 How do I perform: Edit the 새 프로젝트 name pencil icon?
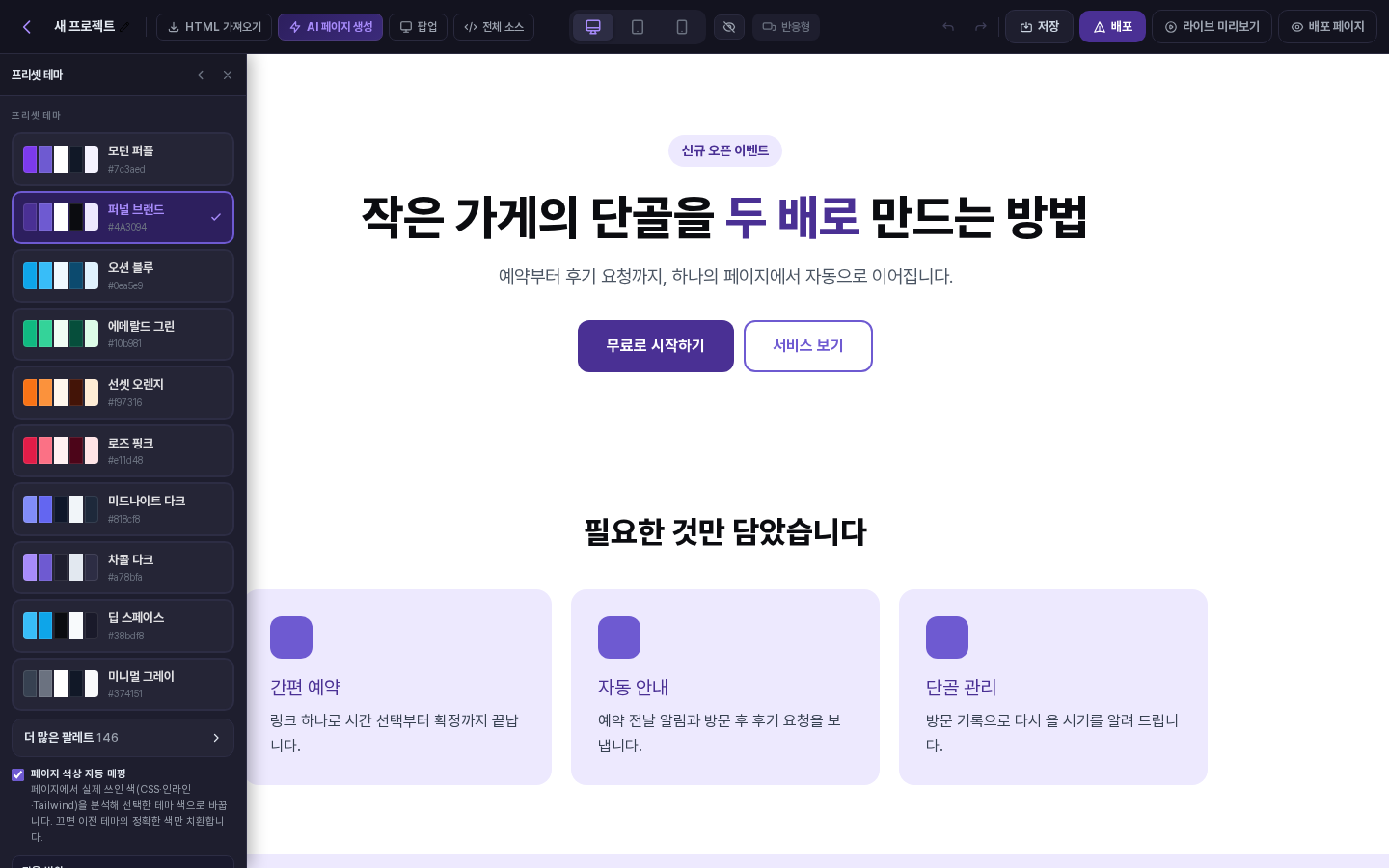click(x=124, y=27)
